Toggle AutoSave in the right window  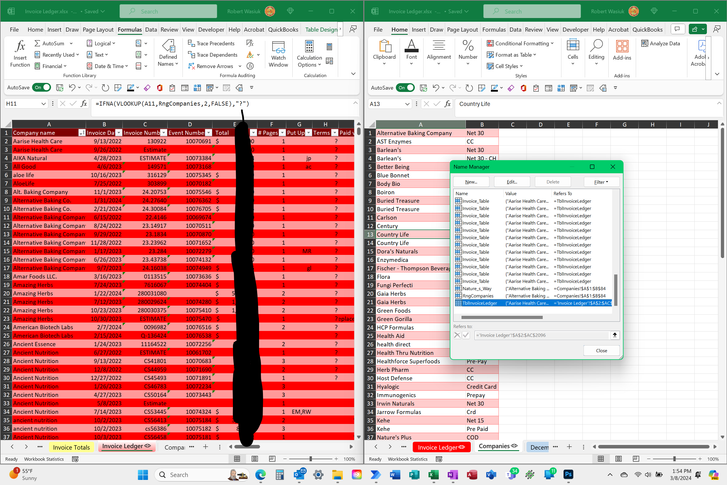point(405,87)
